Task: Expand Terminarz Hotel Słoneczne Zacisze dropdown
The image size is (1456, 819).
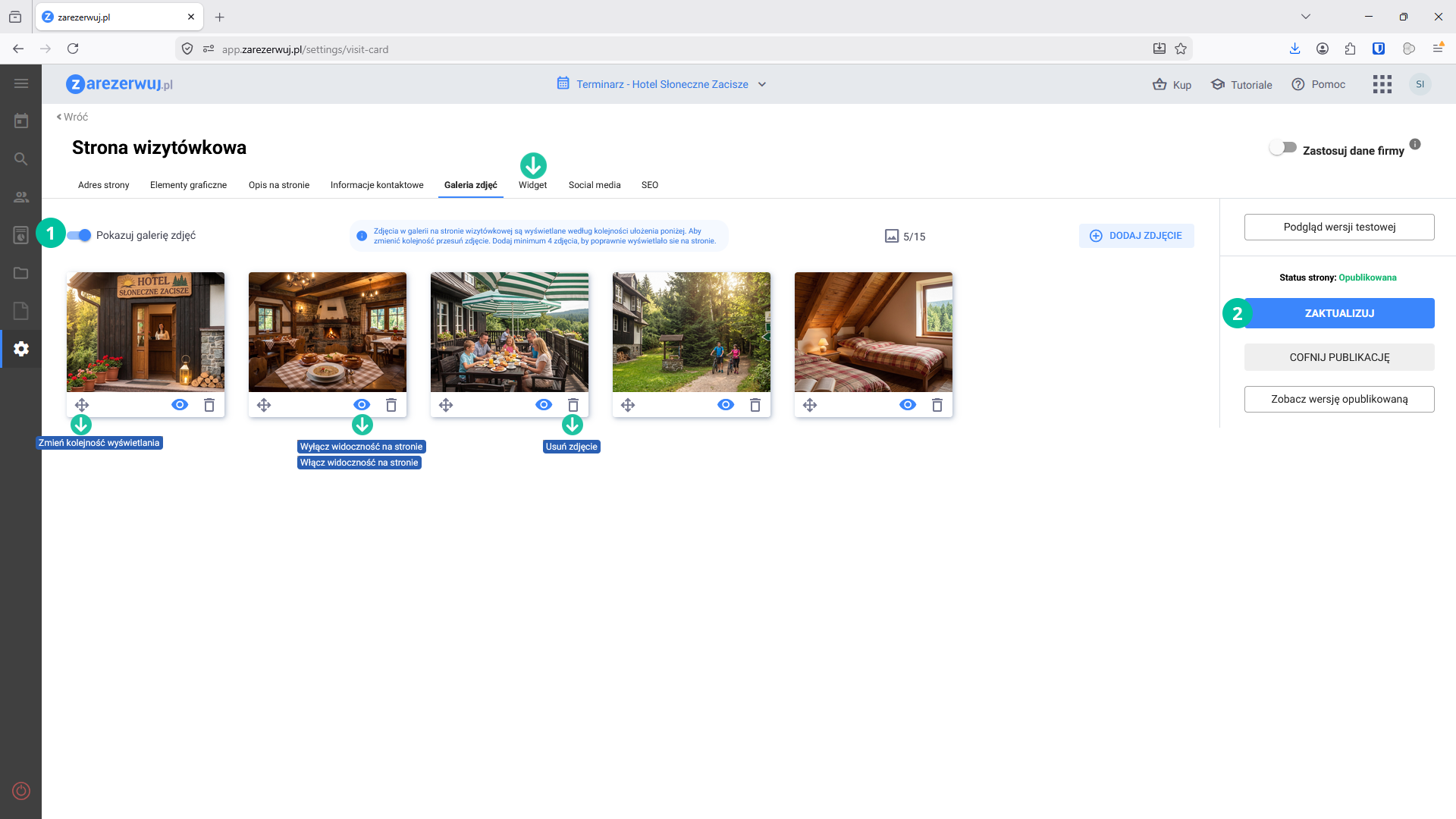Action: (762, 84)
